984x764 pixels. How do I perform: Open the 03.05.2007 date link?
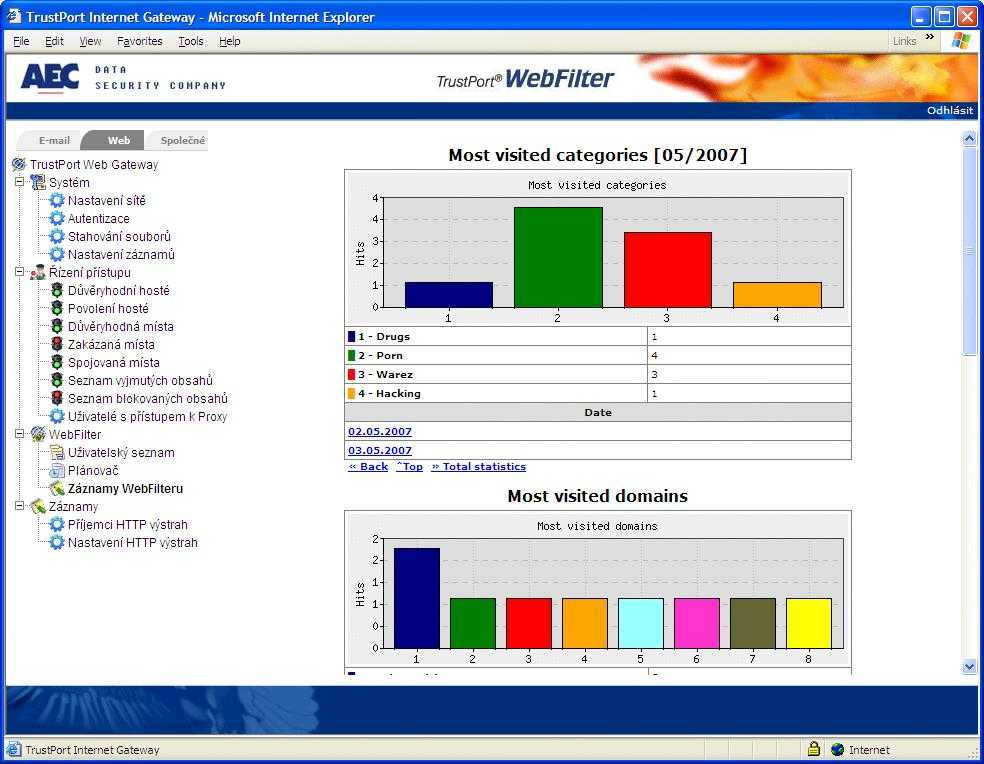380,450
